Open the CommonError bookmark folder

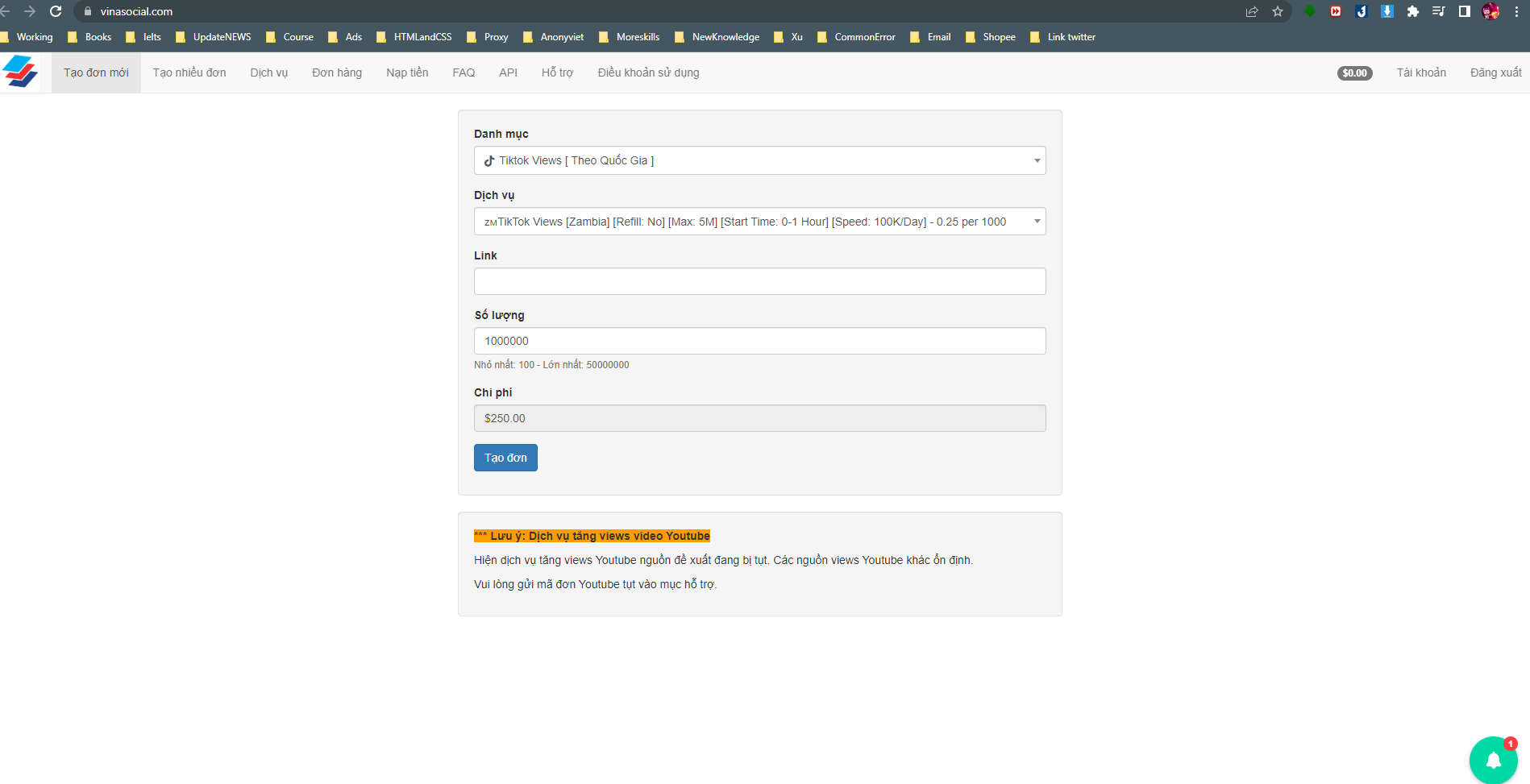pyautogui.click(x=857, y=37)
